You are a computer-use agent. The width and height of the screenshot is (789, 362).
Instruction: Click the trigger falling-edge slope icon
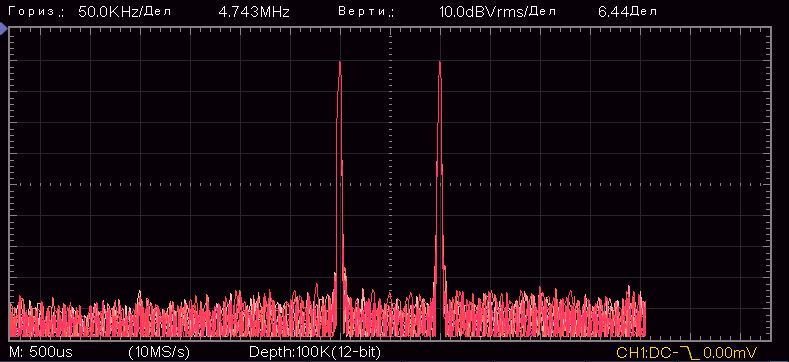pyautogui.click(x=691, y=353)
